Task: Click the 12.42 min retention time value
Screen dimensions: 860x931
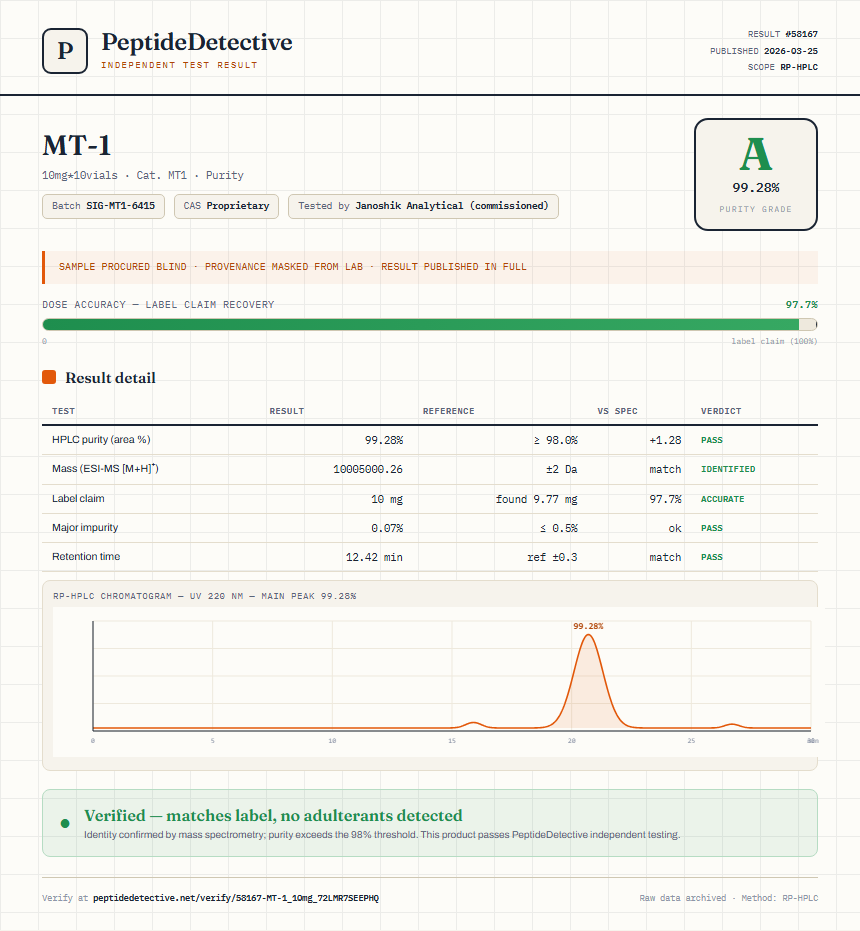Action: pos(374,557)
